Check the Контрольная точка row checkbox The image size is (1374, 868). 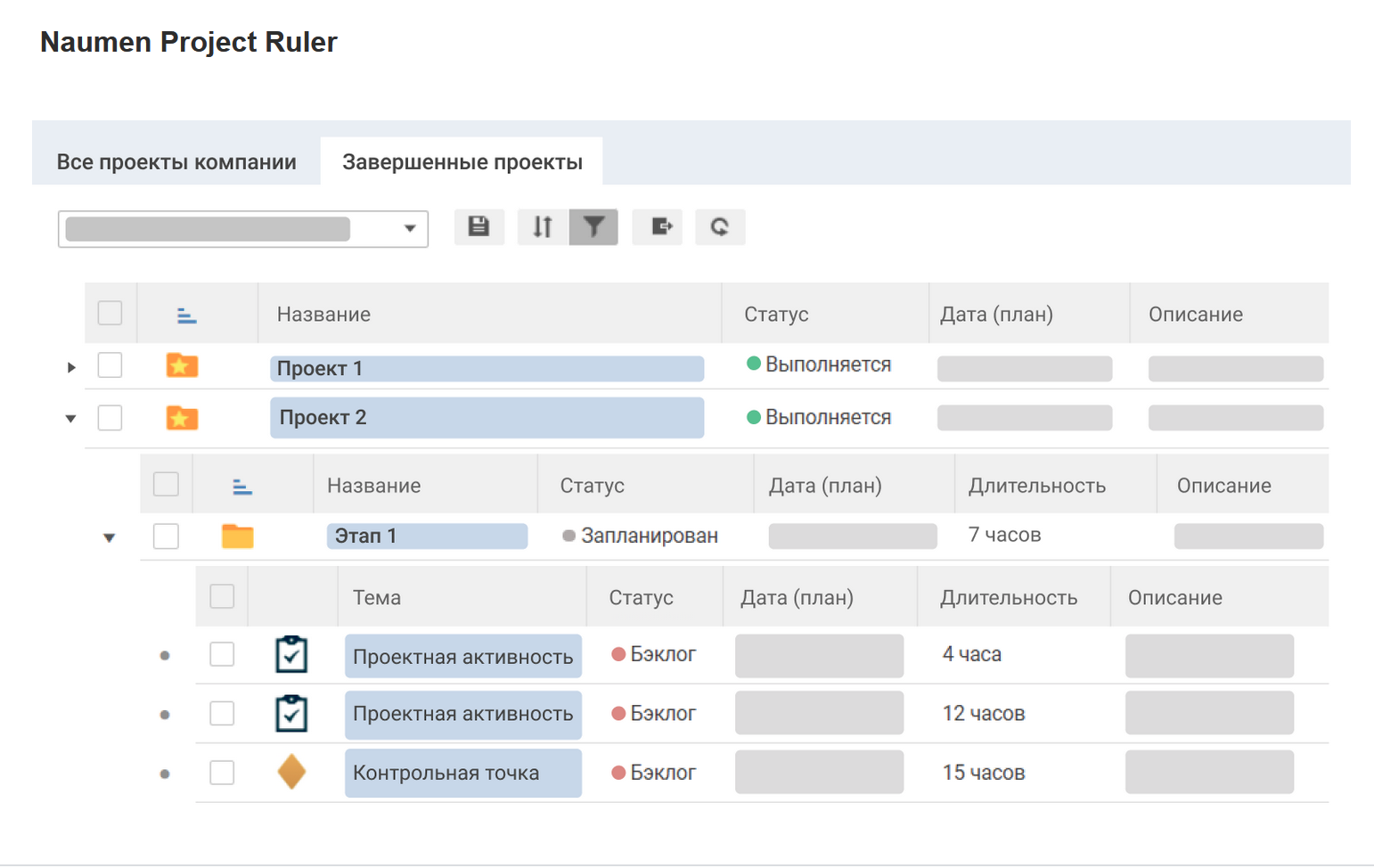[222, 772]
